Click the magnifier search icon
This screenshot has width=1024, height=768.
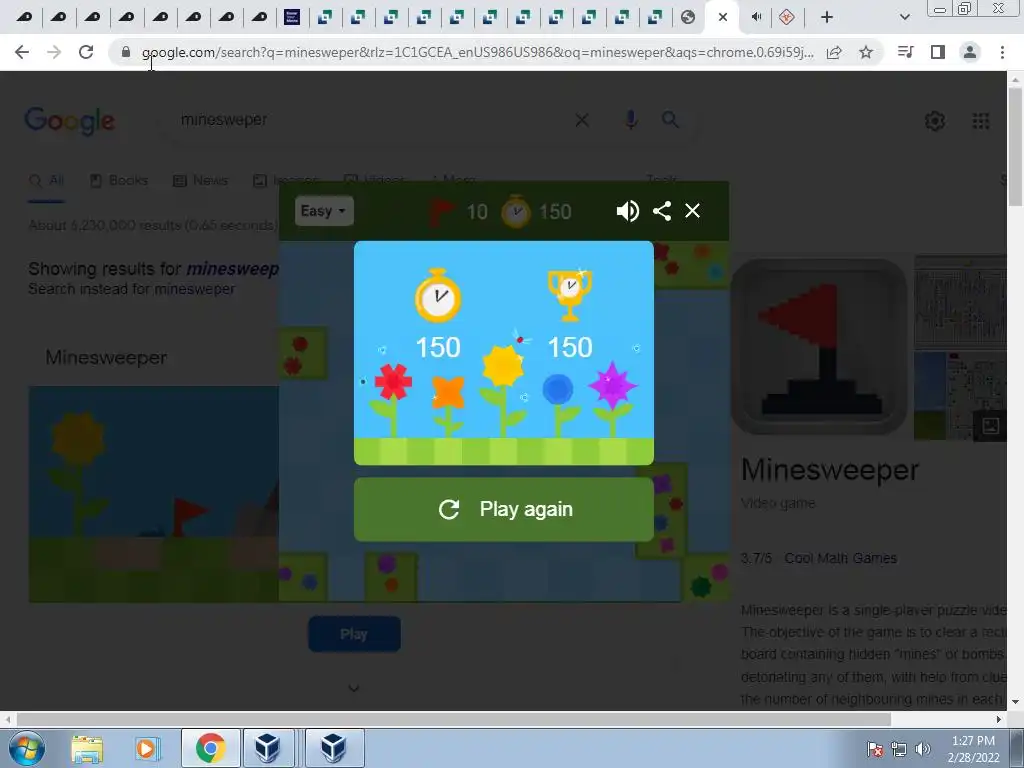pos(670,120)
